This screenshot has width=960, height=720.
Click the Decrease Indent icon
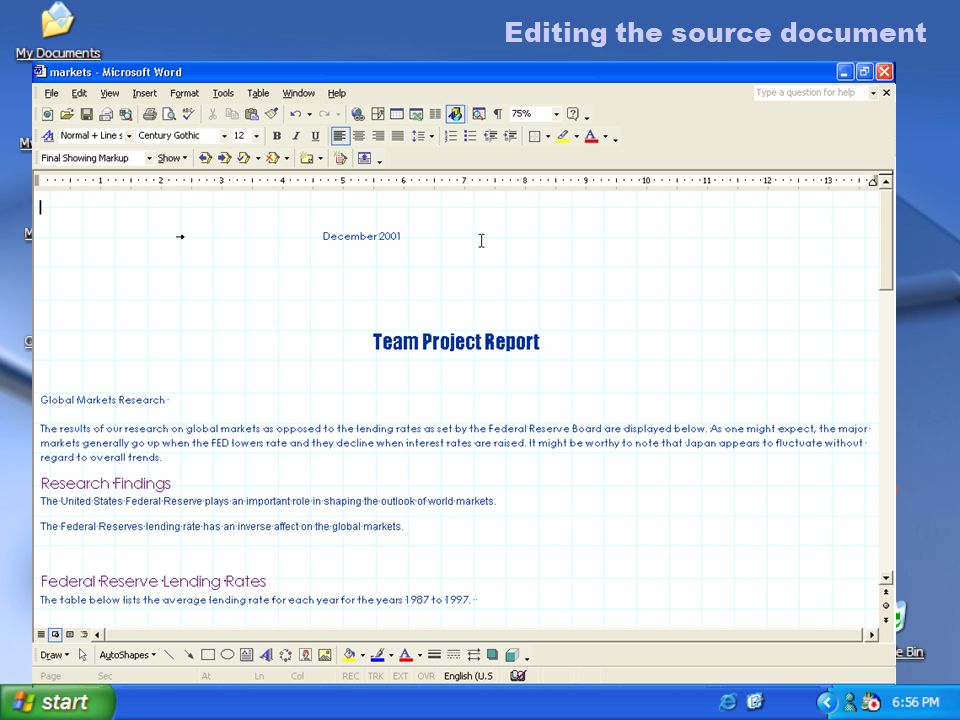tap(490, 136)
